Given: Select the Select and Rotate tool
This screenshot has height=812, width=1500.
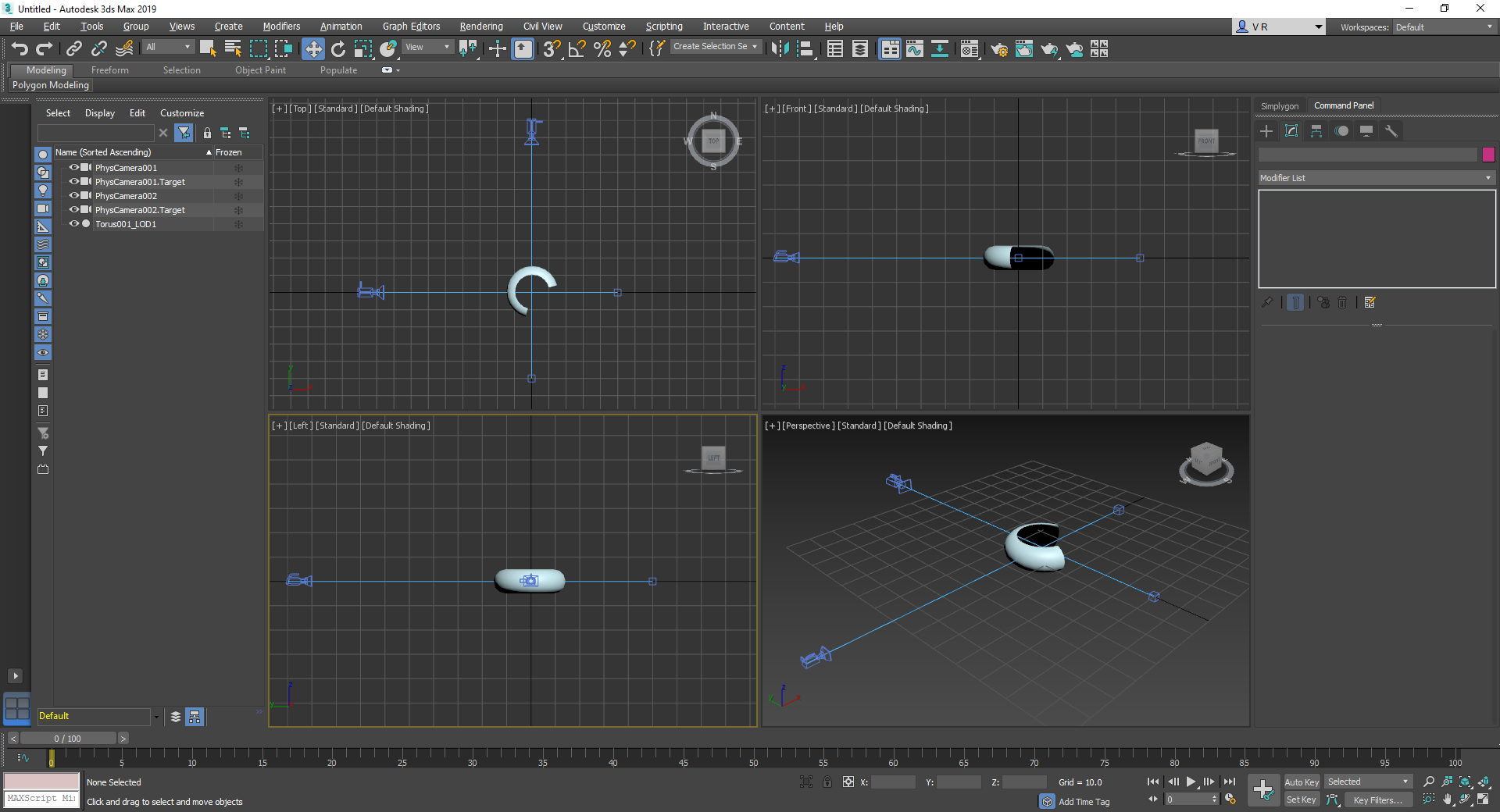Looking at the screenshot, I should coord(338,49).
